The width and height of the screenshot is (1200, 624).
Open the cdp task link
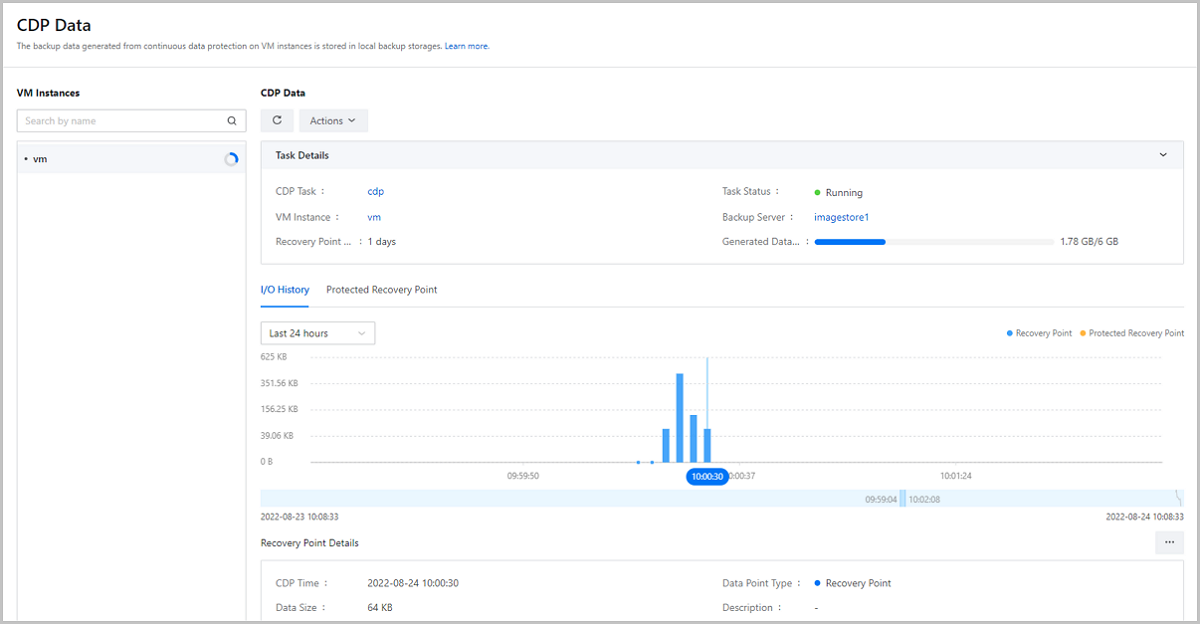coord(375,192)
